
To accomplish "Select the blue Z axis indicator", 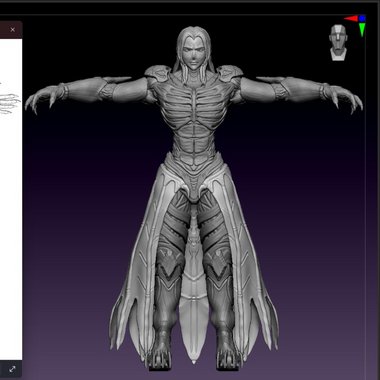I will tap(362, 18).
